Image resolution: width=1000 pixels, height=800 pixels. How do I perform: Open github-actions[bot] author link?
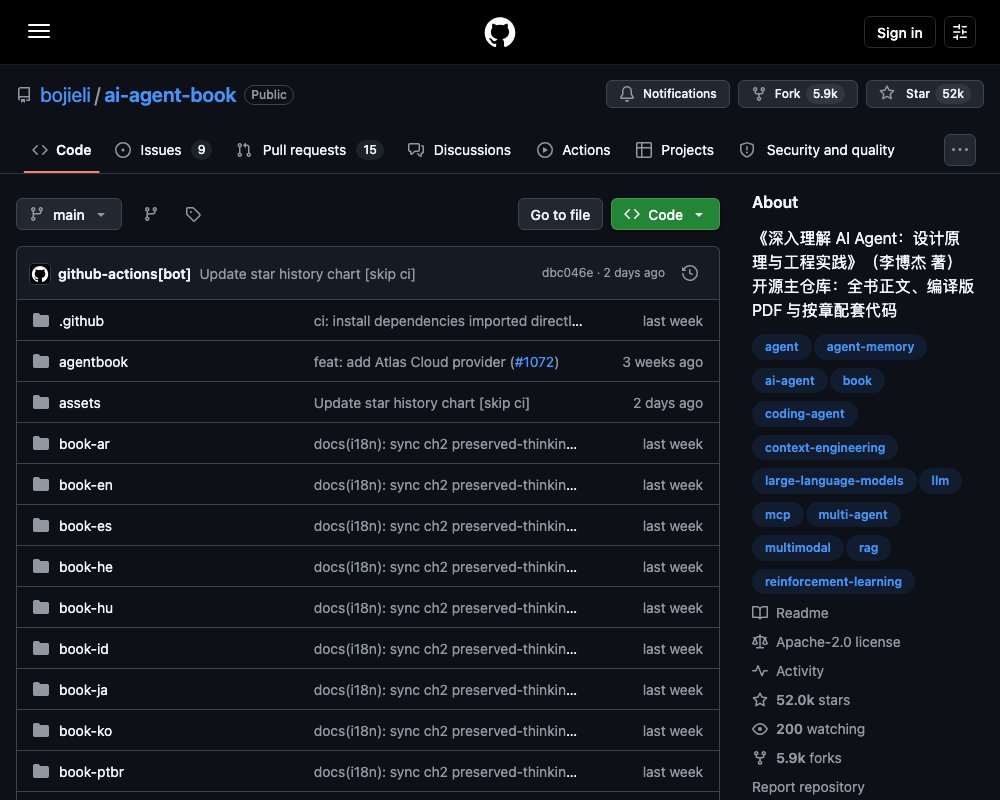[124, 274]
